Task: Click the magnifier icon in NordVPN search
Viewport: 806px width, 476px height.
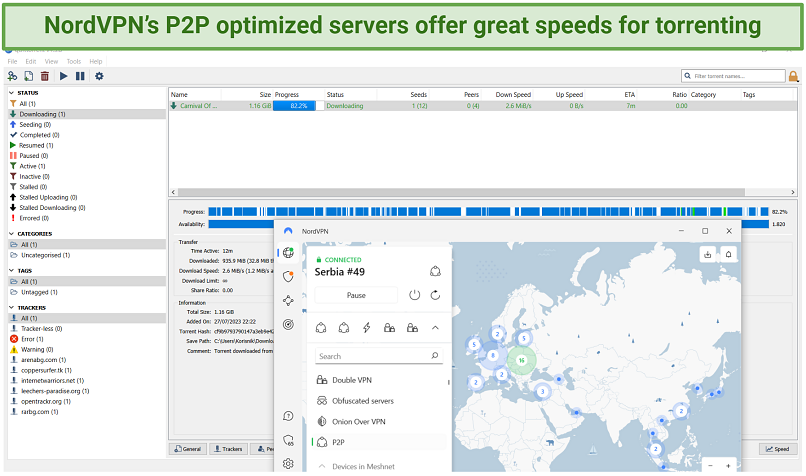Action: point(434,356)
